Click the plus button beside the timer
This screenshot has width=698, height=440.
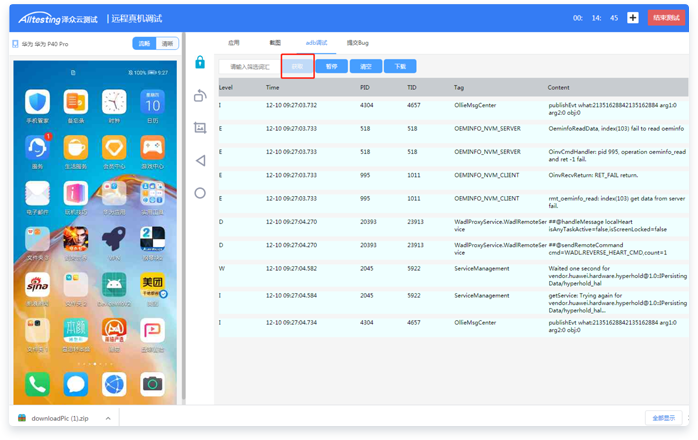tap(633, 18)
